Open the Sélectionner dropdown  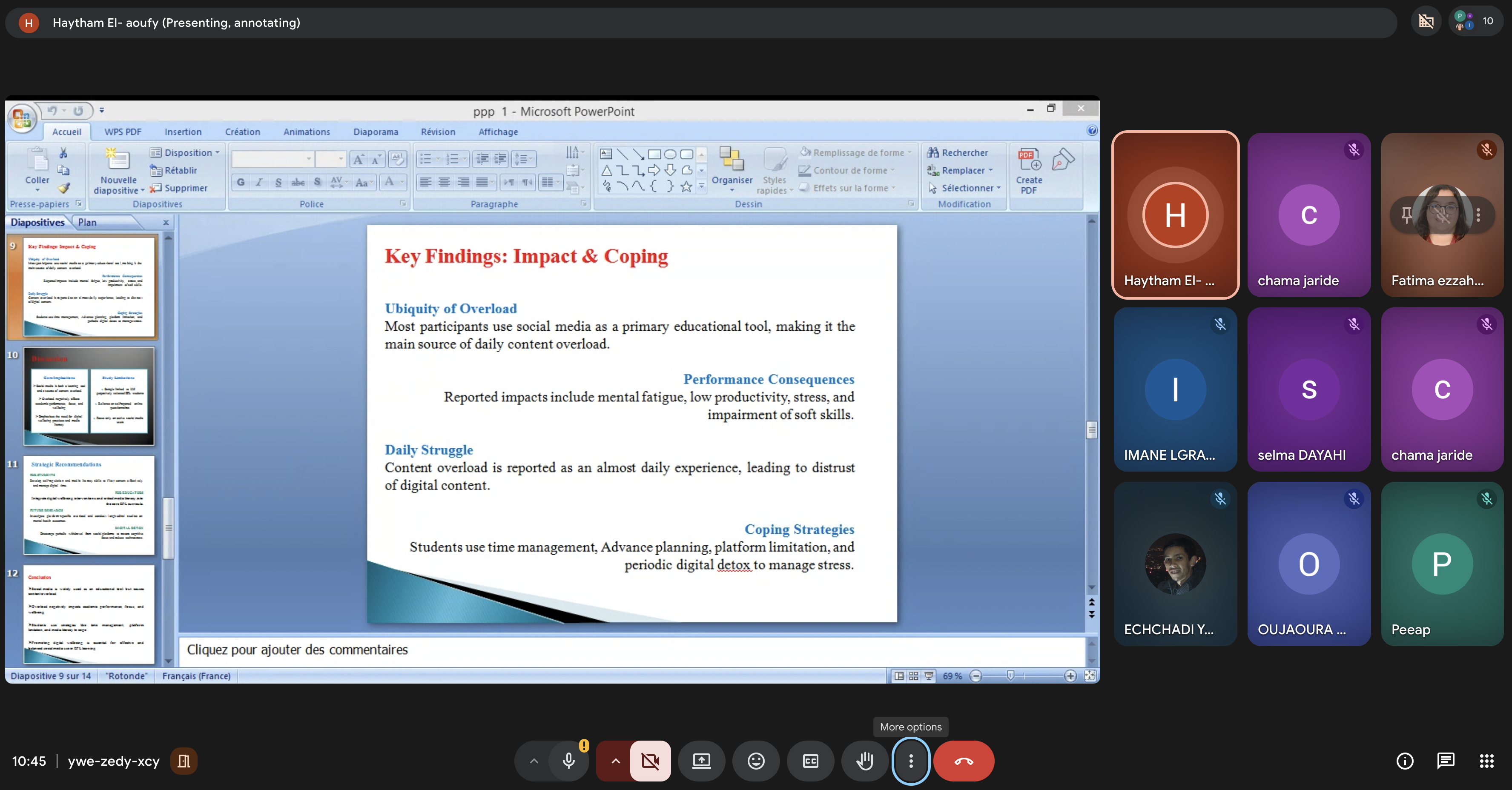coord(964,188)
